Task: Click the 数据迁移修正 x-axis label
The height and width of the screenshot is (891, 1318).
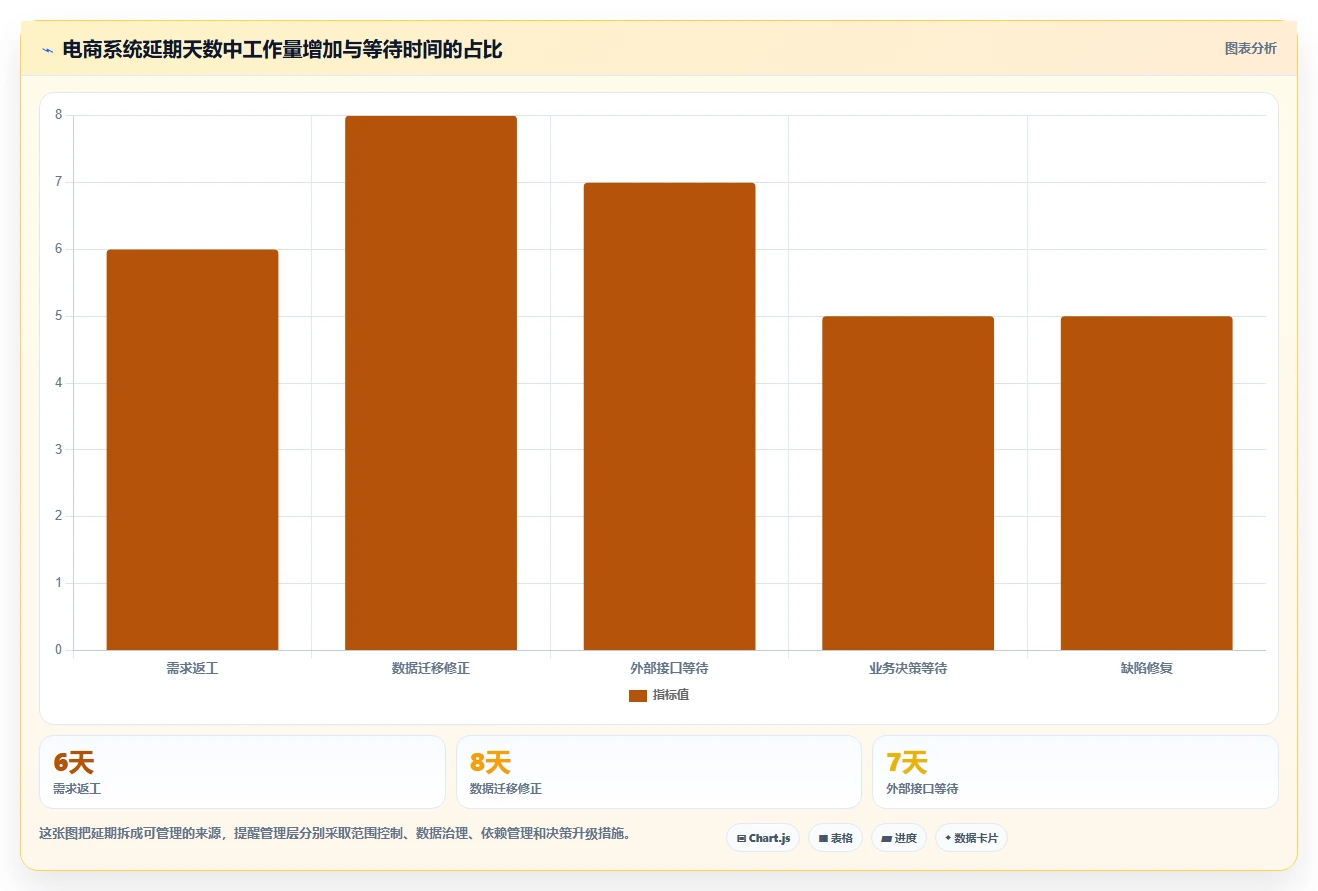Action: click(431, 668)
